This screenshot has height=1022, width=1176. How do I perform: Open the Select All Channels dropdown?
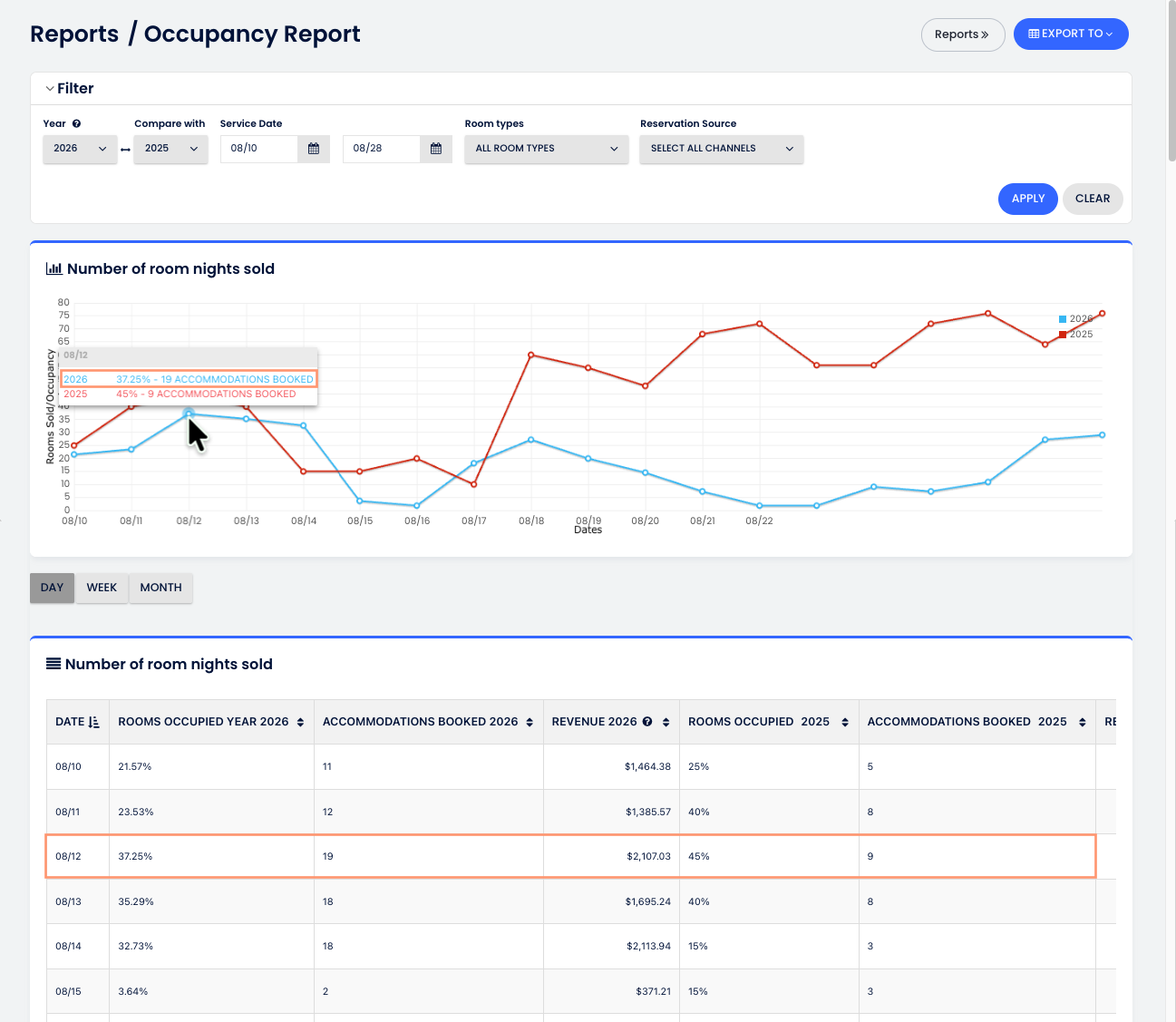tap(722, 149)
